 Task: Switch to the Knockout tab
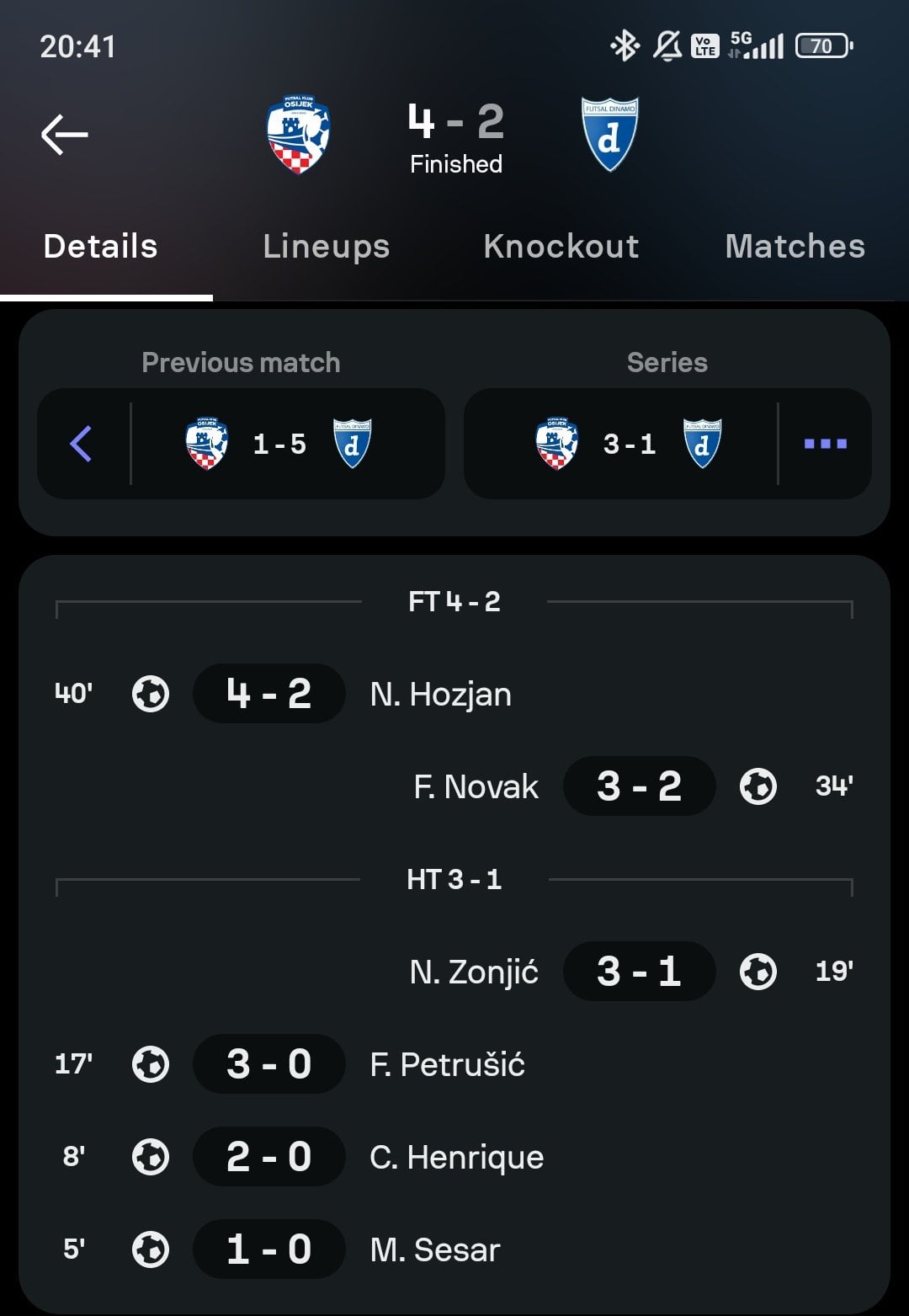[x=561, y=247]
